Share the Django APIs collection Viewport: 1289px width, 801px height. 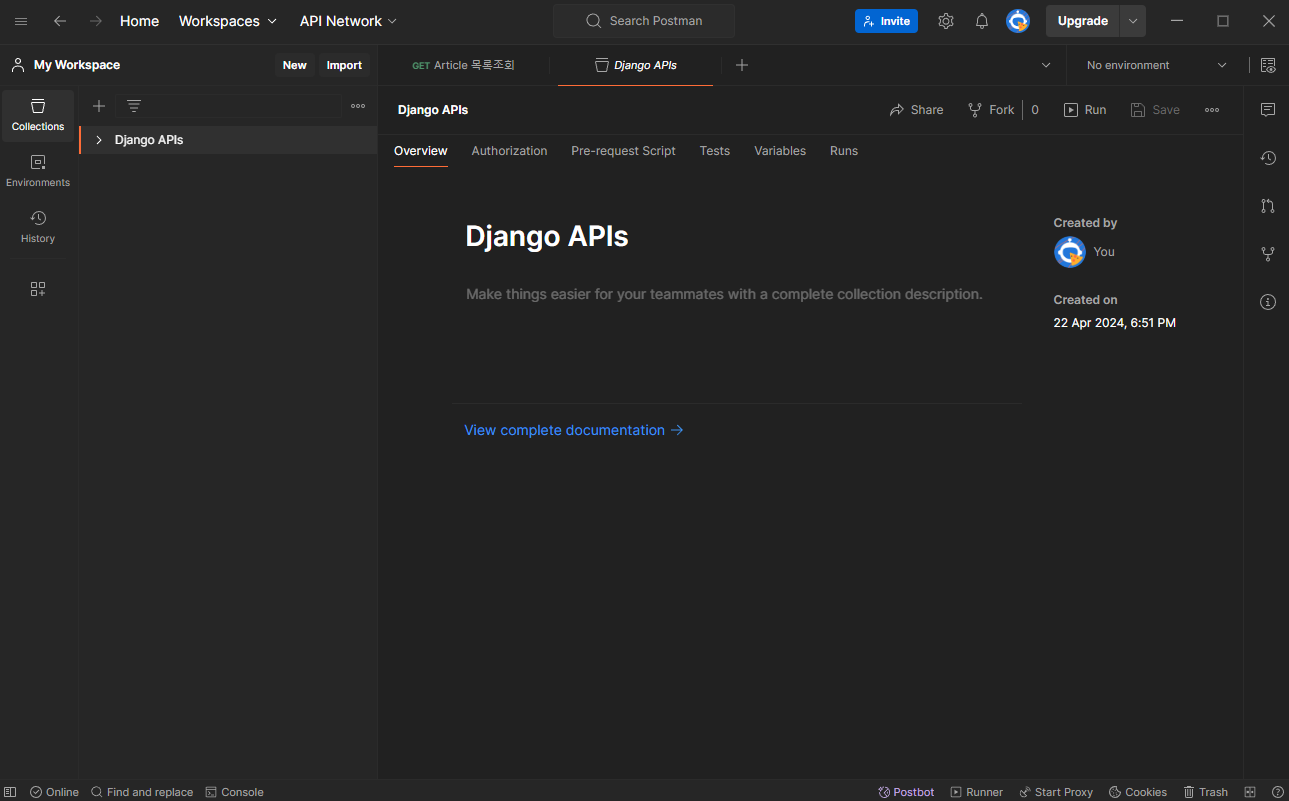916,110
